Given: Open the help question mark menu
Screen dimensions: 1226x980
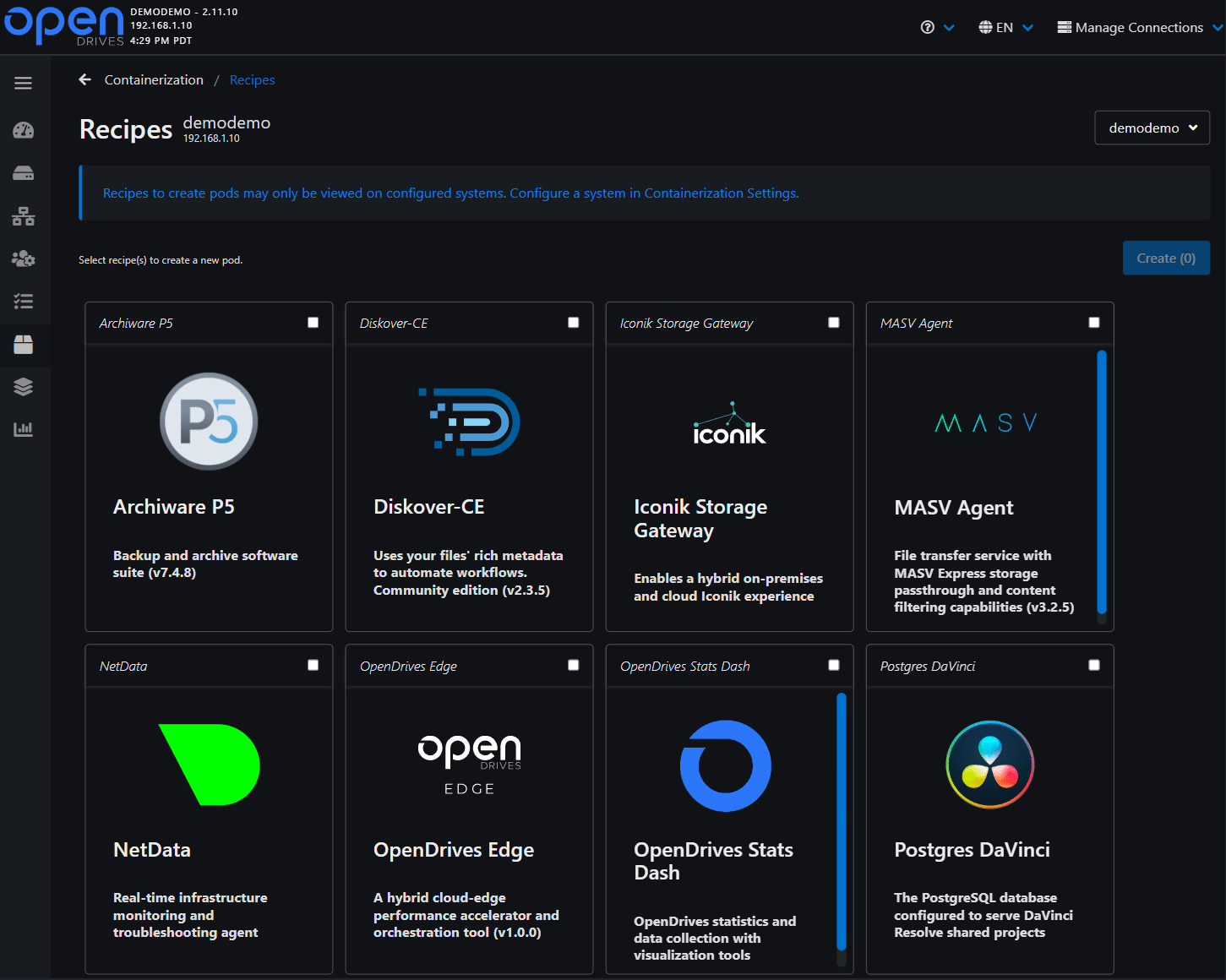Looking at the screenshot, I should tap(937, 28).
